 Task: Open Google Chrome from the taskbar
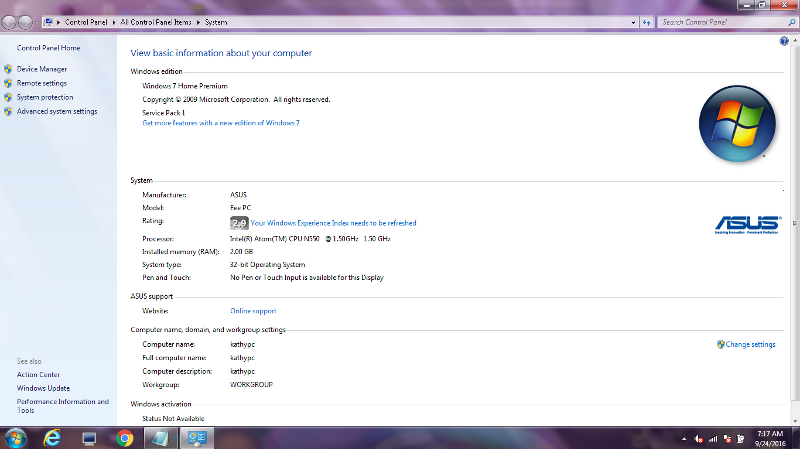pyautogui.click(x=124, y=438)
